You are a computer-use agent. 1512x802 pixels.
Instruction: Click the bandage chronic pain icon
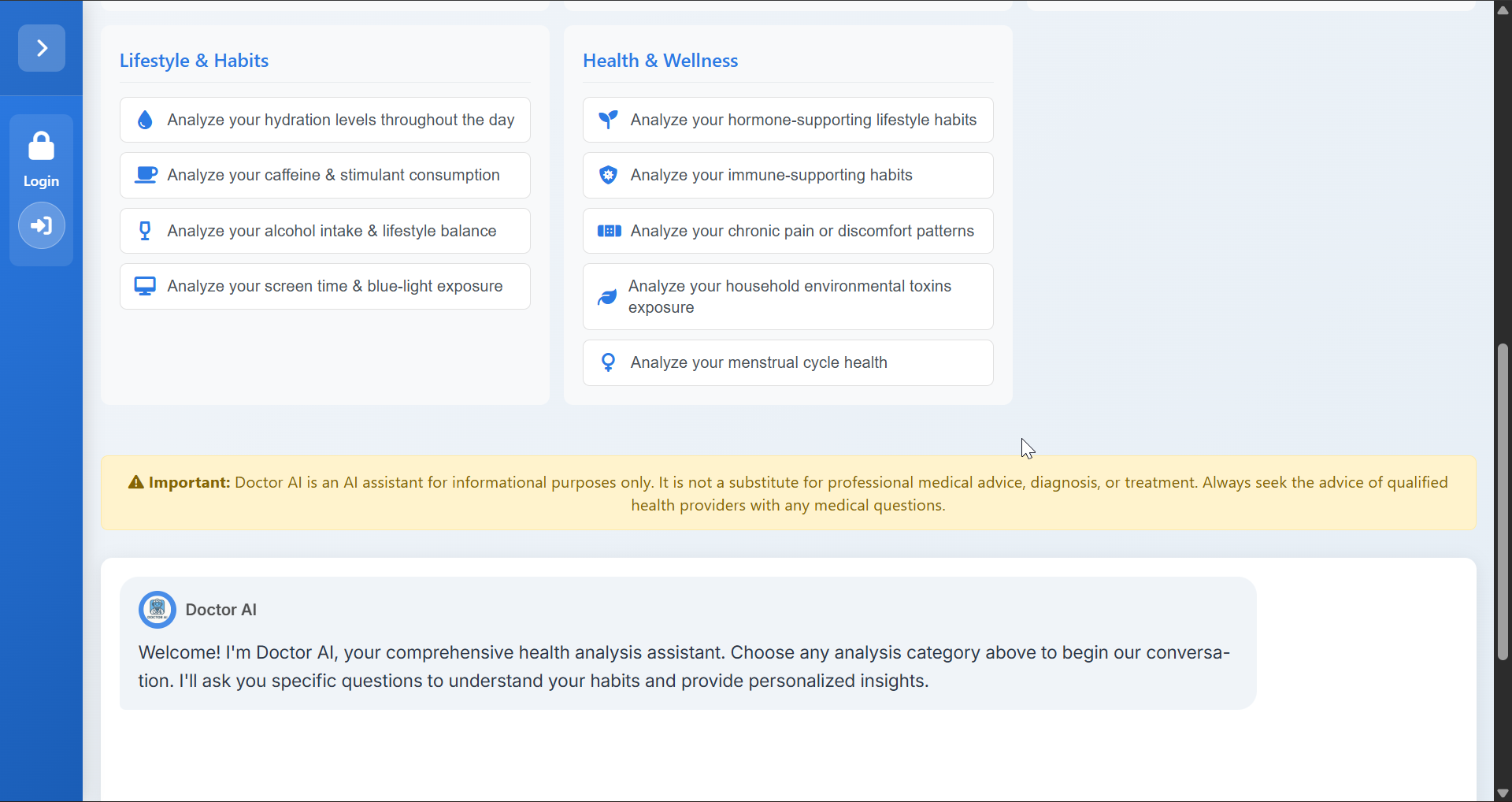click(x=609, y=231)
